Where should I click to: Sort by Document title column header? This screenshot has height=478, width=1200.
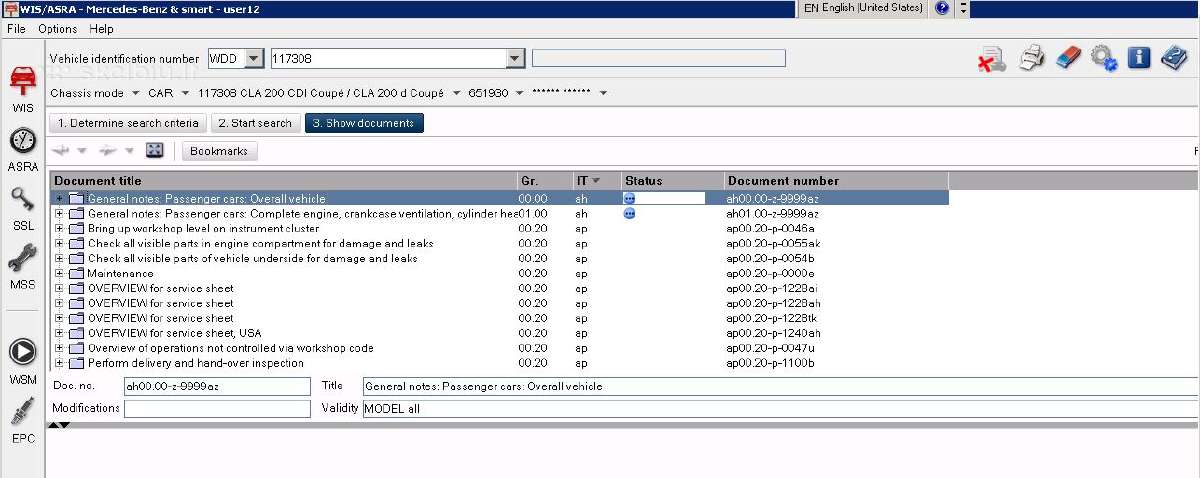pos(283,181)
